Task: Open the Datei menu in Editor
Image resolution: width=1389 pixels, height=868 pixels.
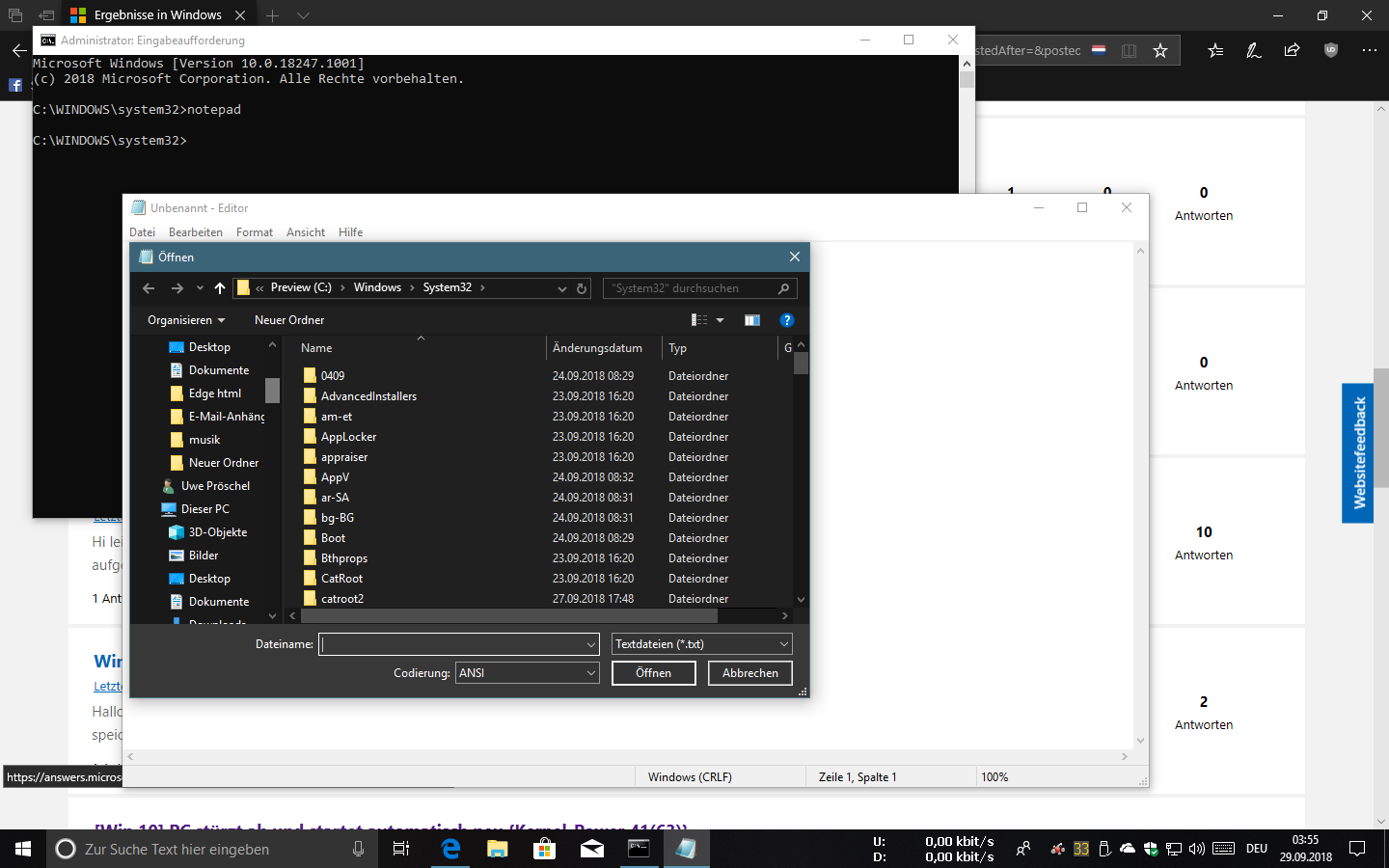Action: (142, 232)
